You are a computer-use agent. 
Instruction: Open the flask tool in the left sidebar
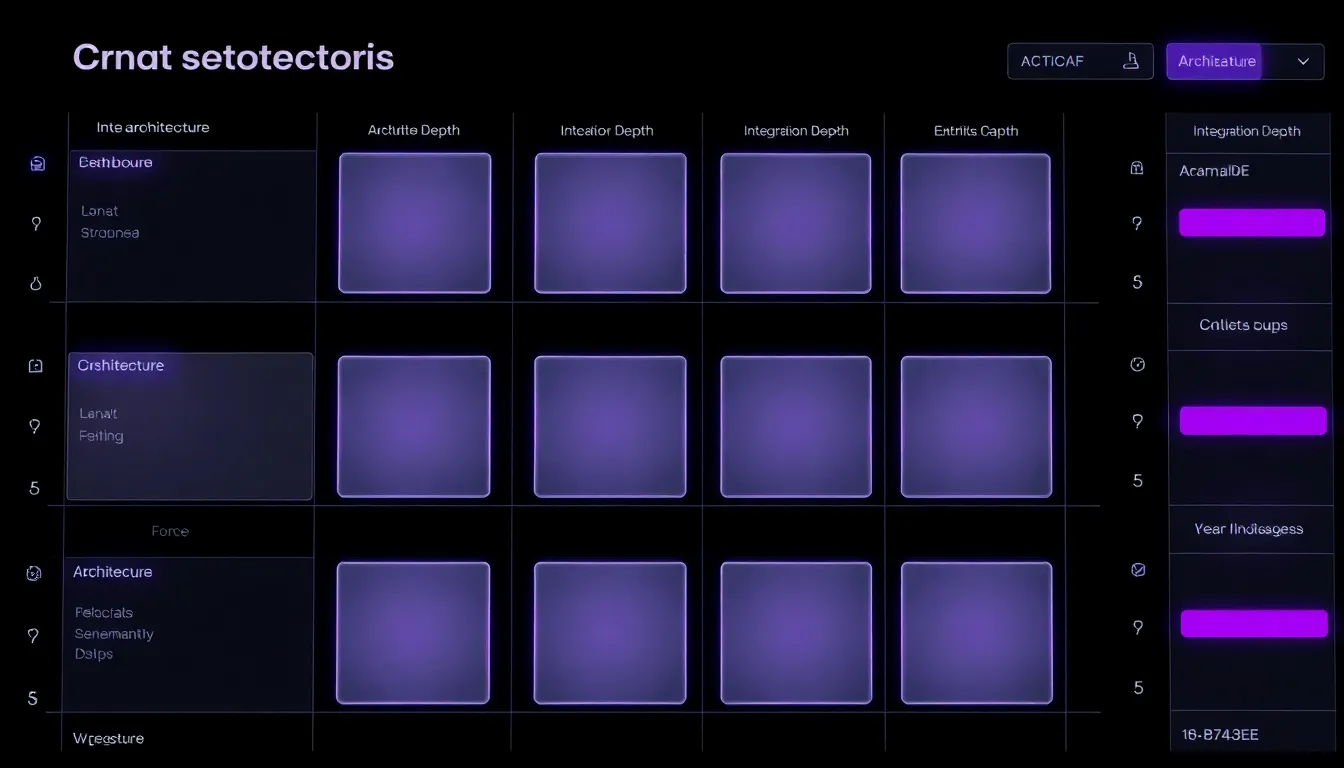[35, 283]
